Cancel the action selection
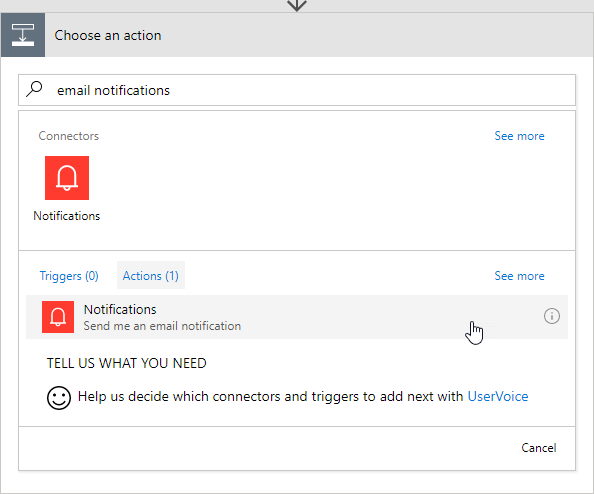Image resolution: width=594 pixels, height=494 pixels. point(539,448)
